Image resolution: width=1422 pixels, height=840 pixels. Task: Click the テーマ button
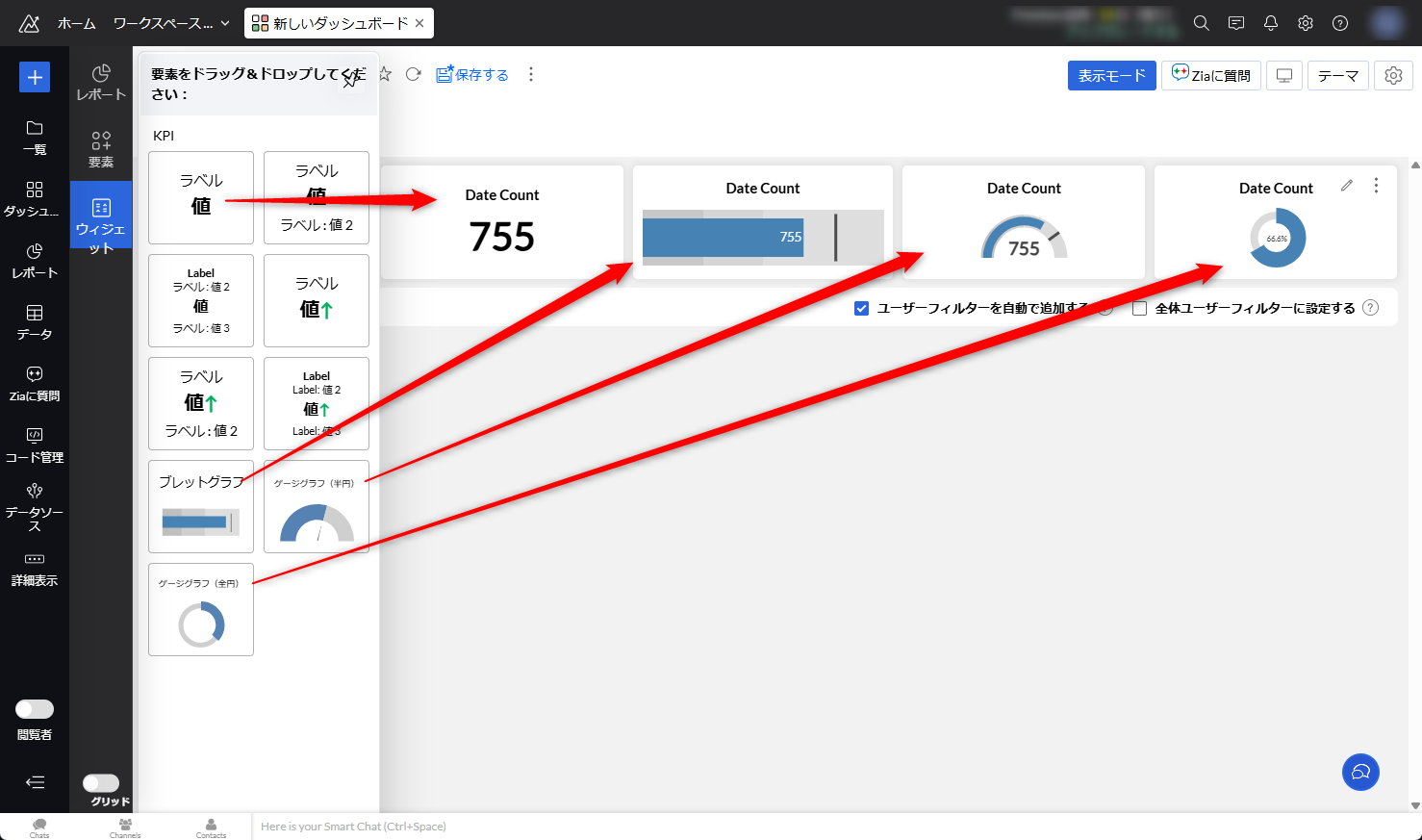pos(1337,75)
